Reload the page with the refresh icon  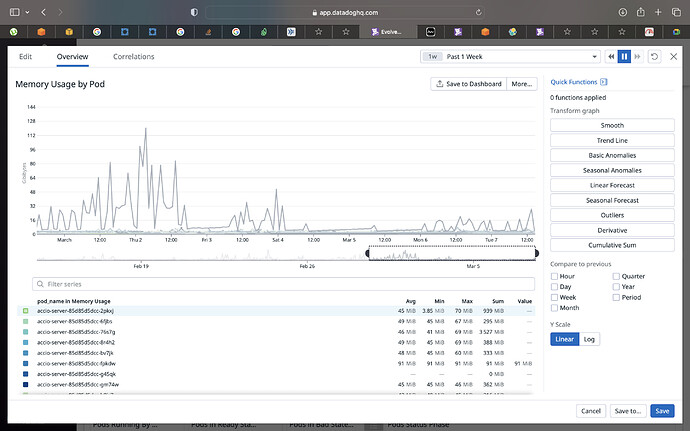coord(478,12)
